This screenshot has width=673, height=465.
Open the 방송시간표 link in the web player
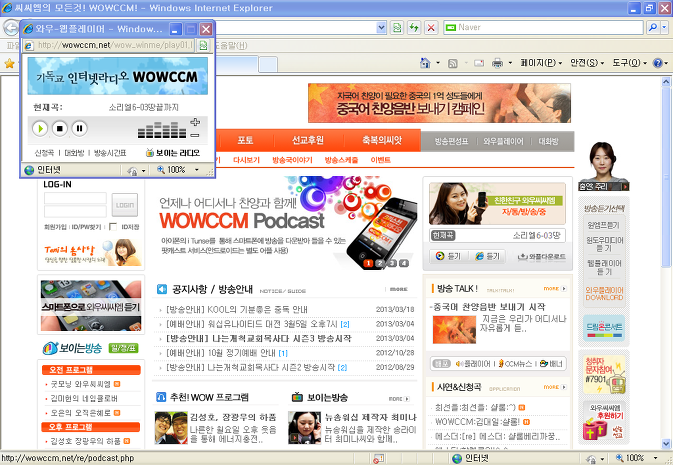(110, 153)
